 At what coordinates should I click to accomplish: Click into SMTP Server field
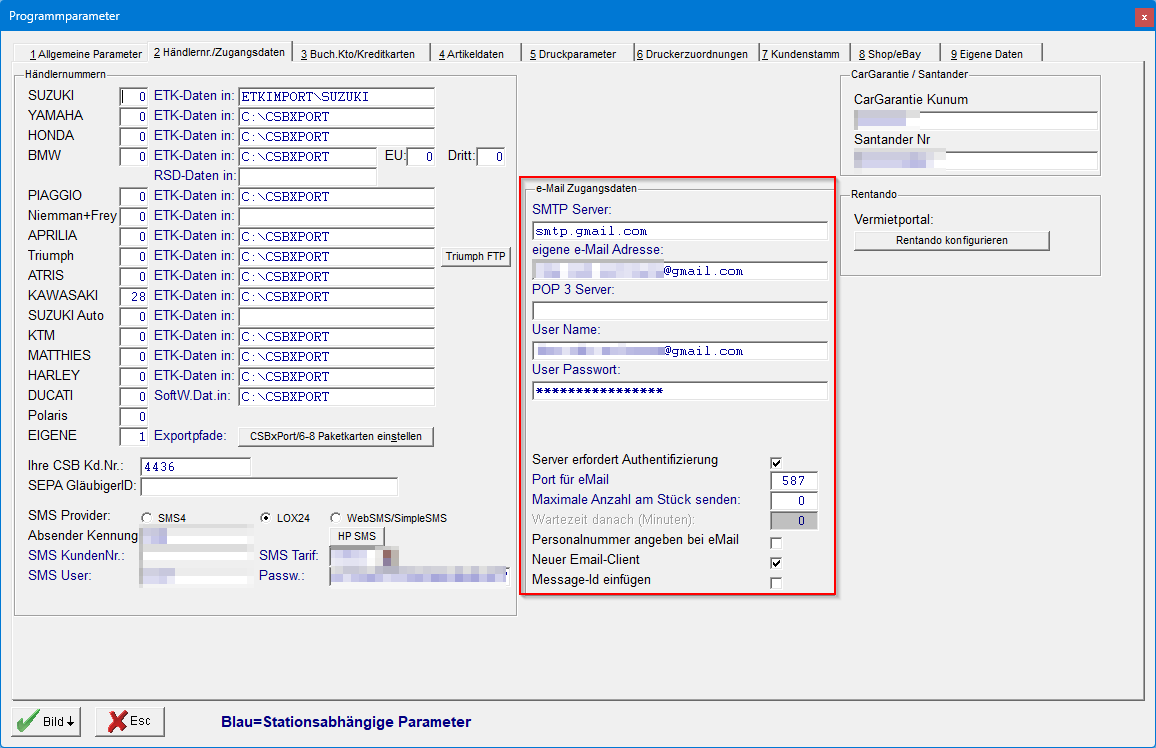point(680,231)
